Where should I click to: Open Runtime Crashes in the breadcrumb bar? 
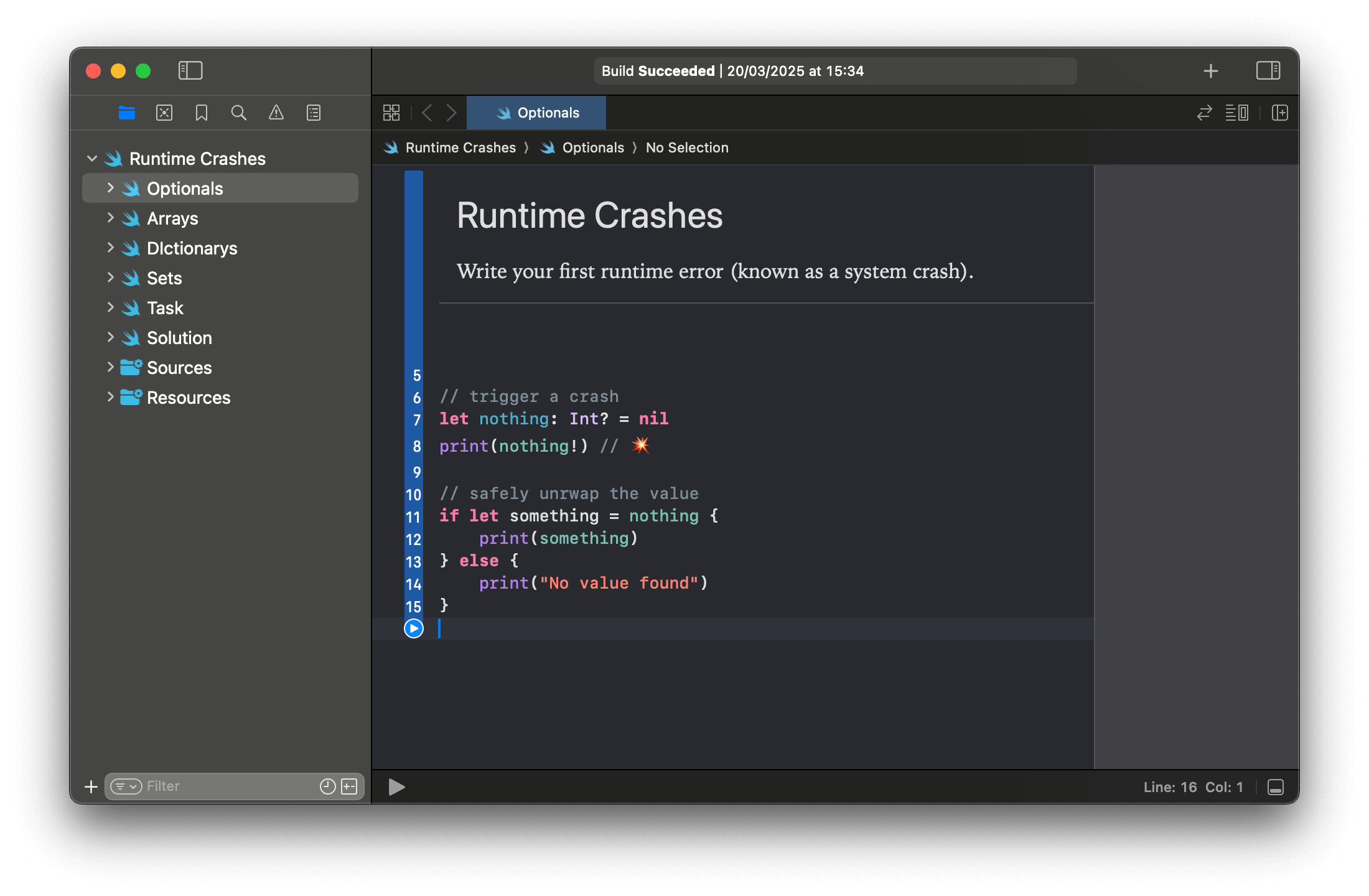tap(460, 147)
